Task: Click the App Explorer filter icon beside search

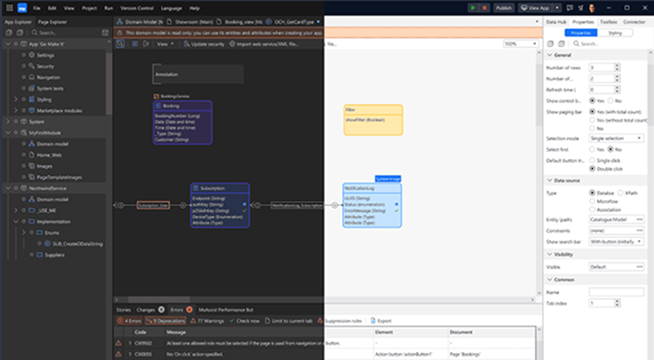Action: [105, 33]
